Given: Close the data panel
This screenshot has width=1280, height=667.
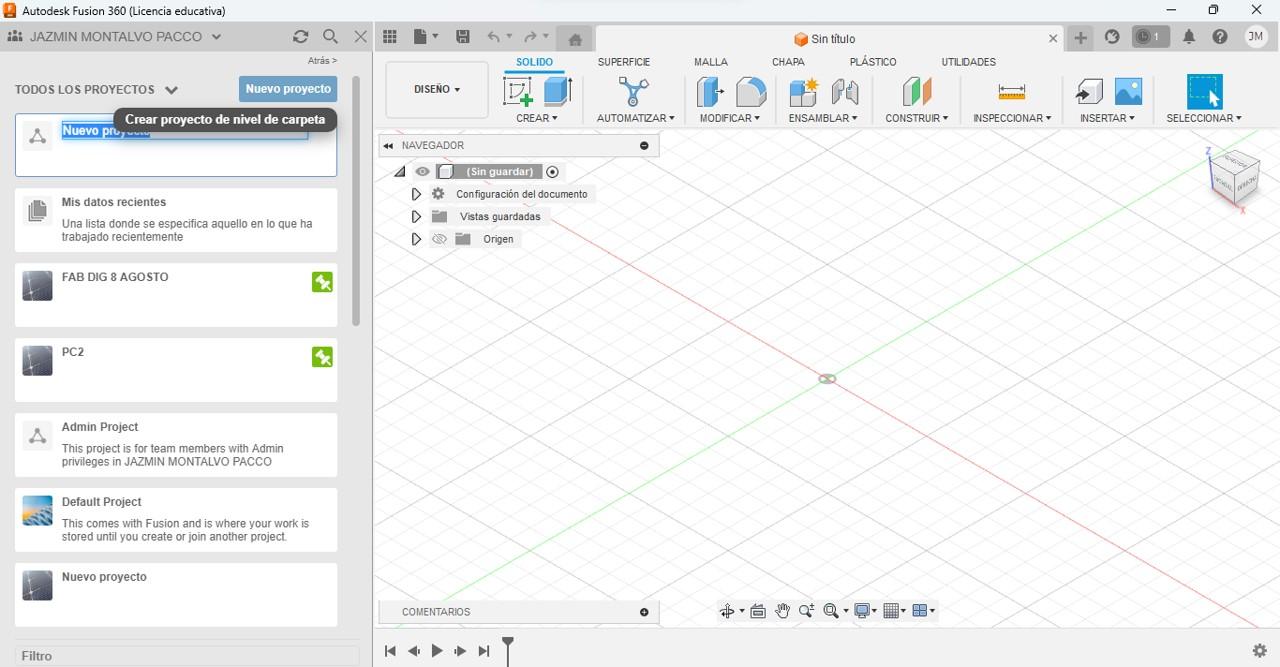Looking at the screenshot, I should (x=361, y=36).
